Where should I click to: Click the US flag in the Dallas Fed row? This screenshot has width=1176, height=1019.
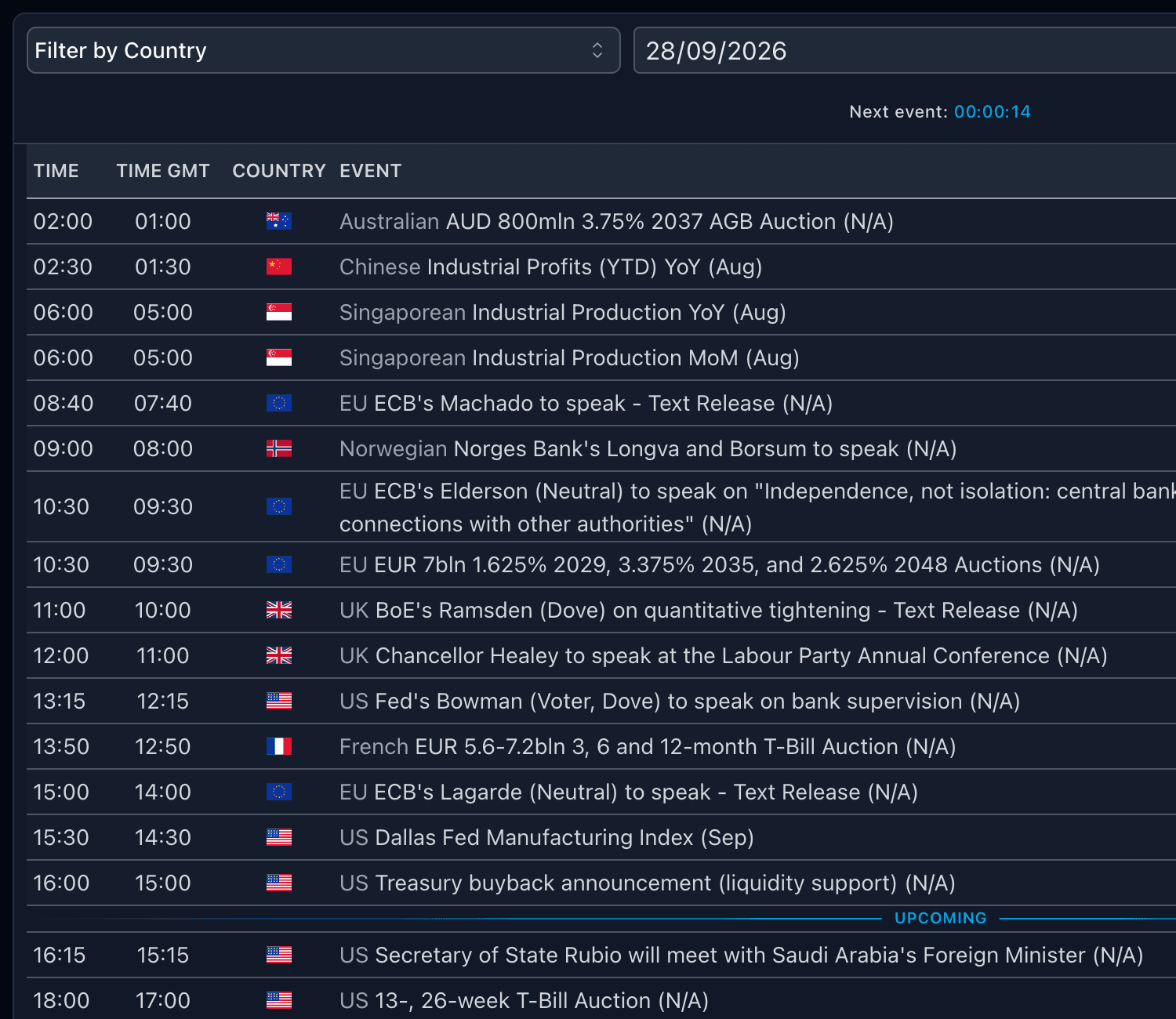(279, 837)
